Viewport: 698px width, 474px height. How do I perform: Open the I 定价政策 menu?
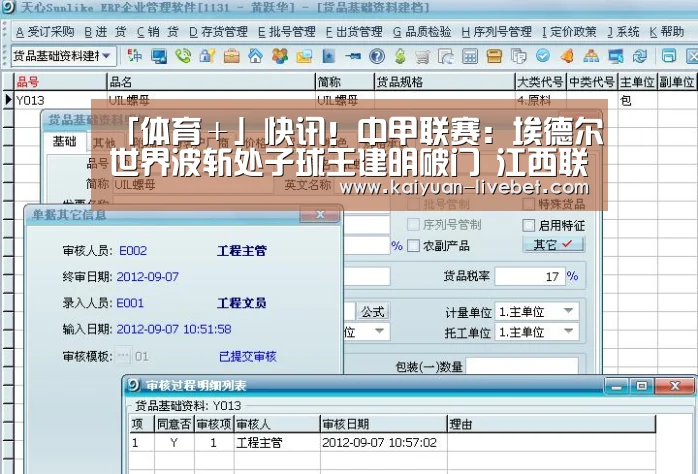(x=569, y=32)
